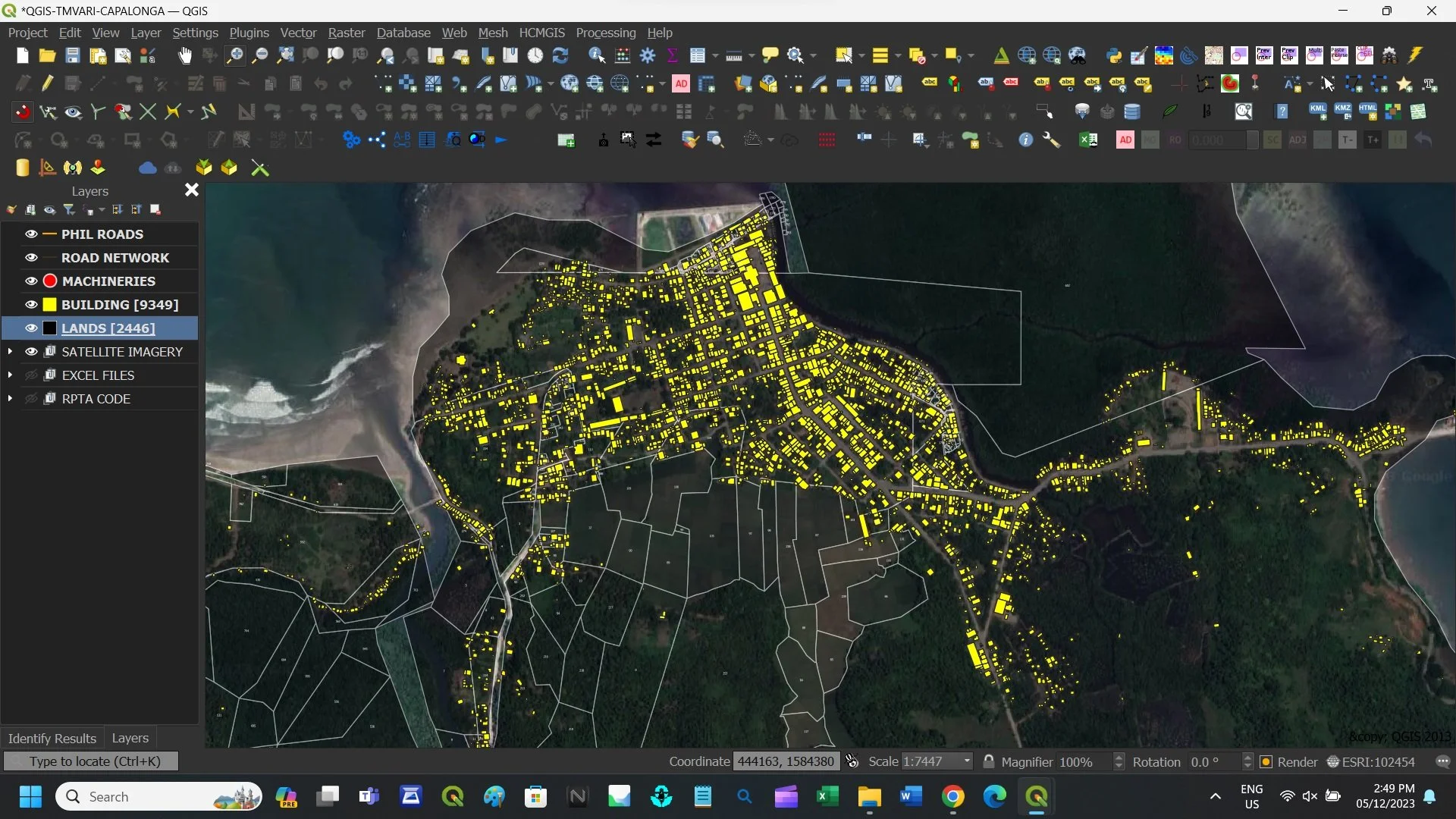
Task: Hide the MACHINERIES layer via eye icon
Action: [x=31, y=281]
